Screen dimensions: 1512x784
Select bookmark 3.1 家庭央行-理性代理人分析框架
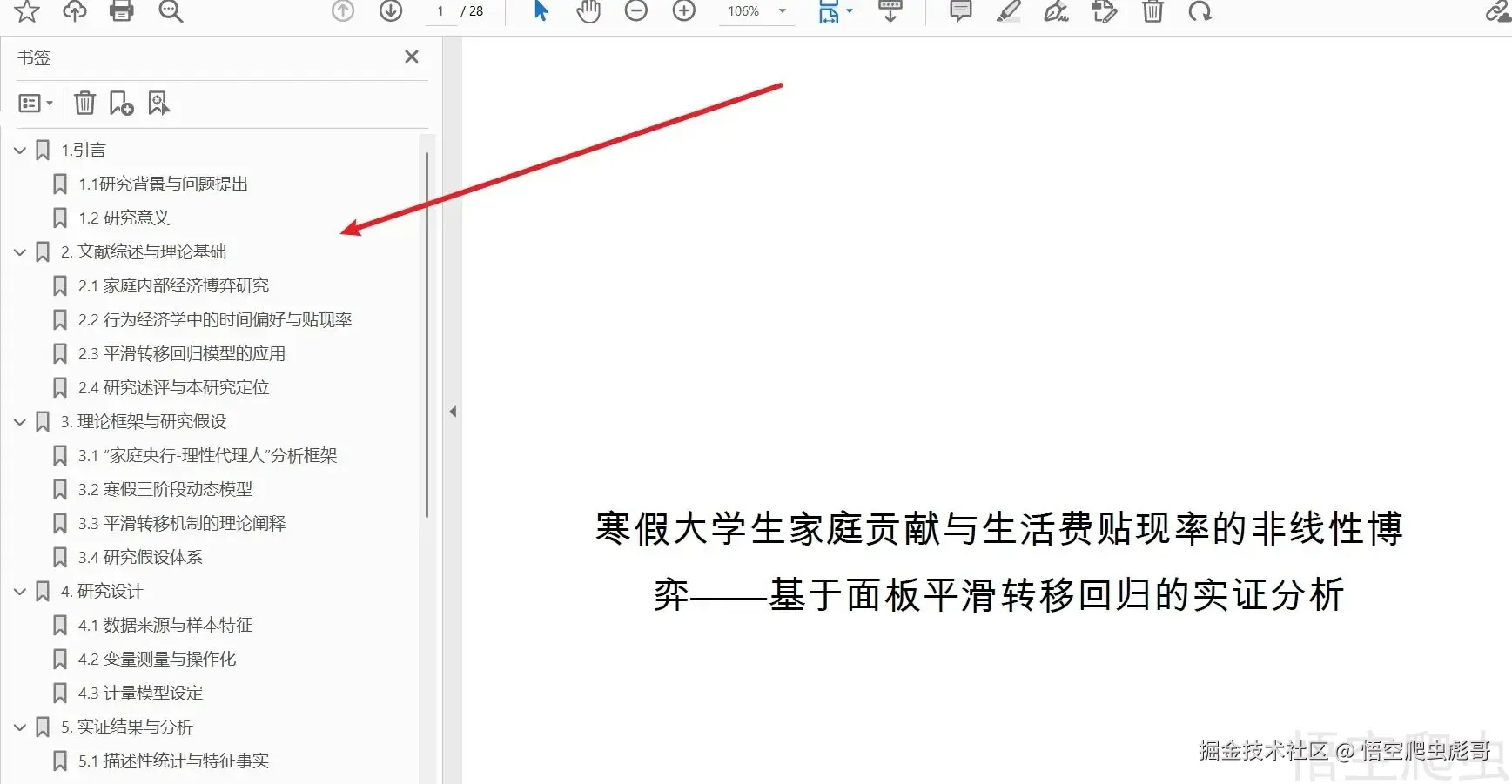coord(208,456)
